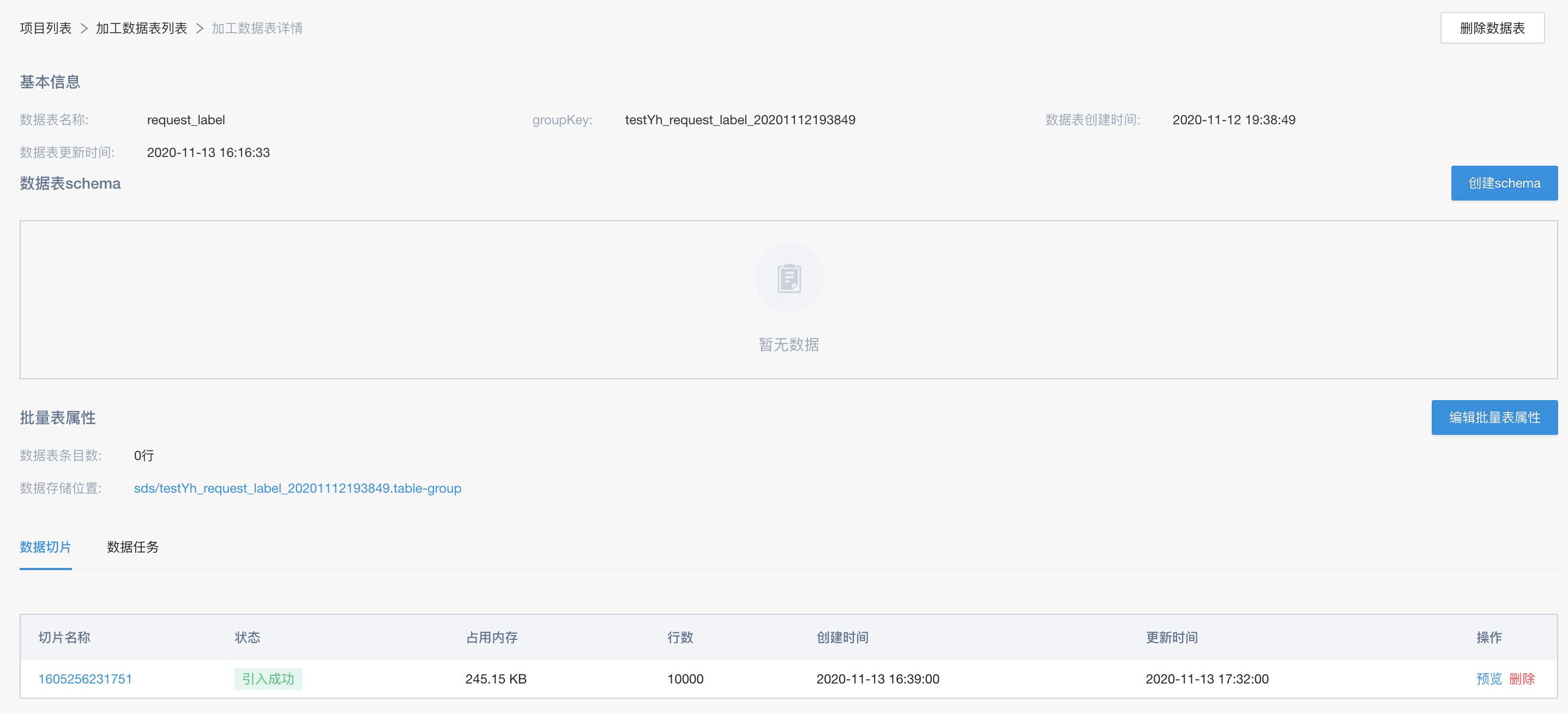
Task: Click the 数据存储位置: label
Action: tap(61, 488)
